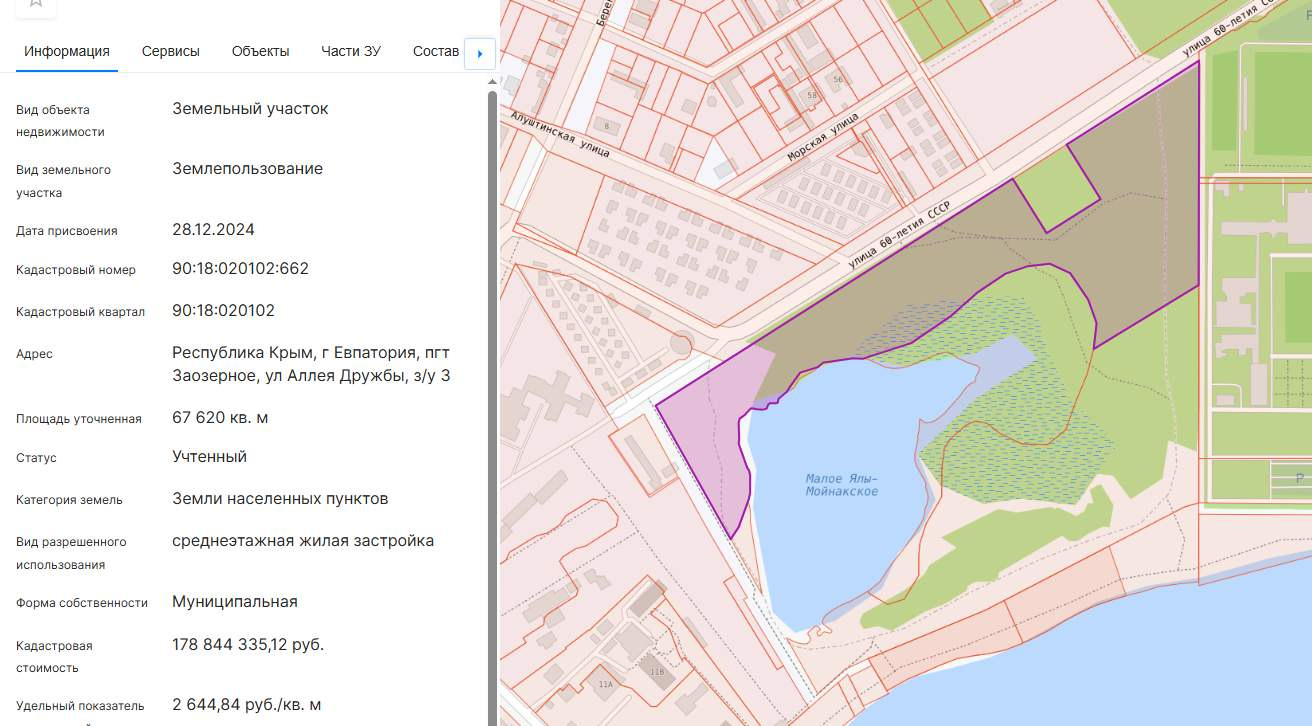Click the favorite star icon
Image resolution: width=1312 pixels, height=726 pixels.
point(36,4)
